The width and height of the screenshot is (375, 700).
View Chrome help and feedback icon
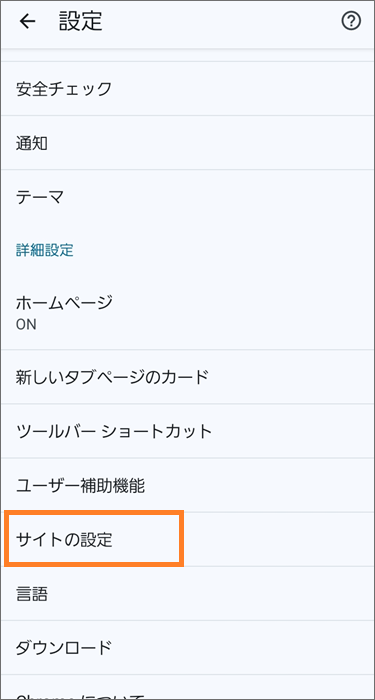[351, 21]
